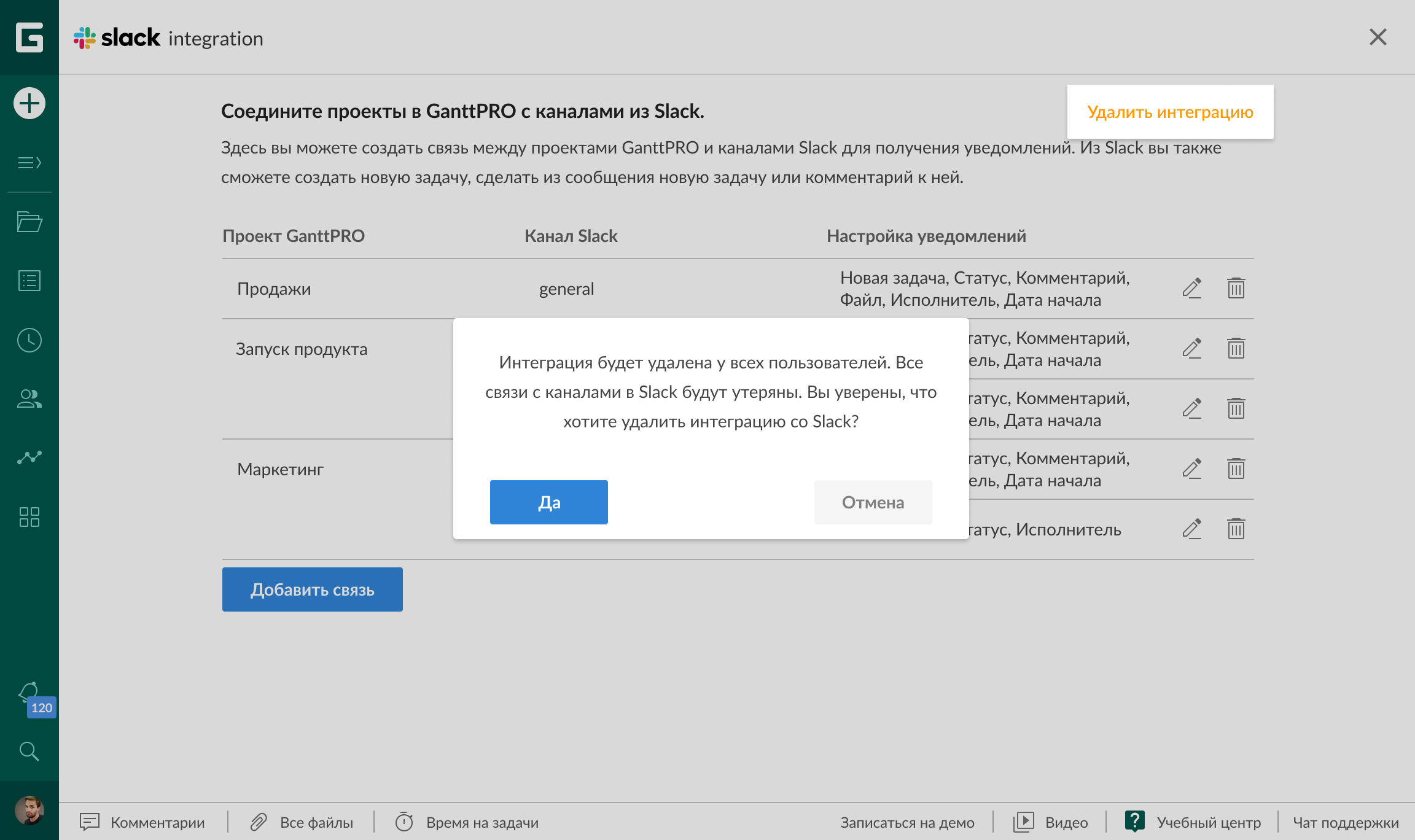Expand the left sidebar menu icon
1415x840 pixels.
pos(28,162)
